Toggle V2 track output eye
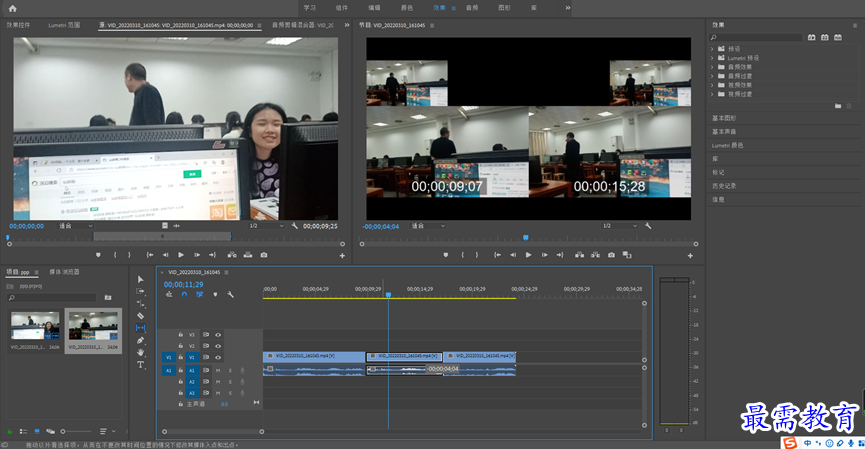The height and width of the screenshot is (449, 865). pyautogui.click(x=218, y=346)
